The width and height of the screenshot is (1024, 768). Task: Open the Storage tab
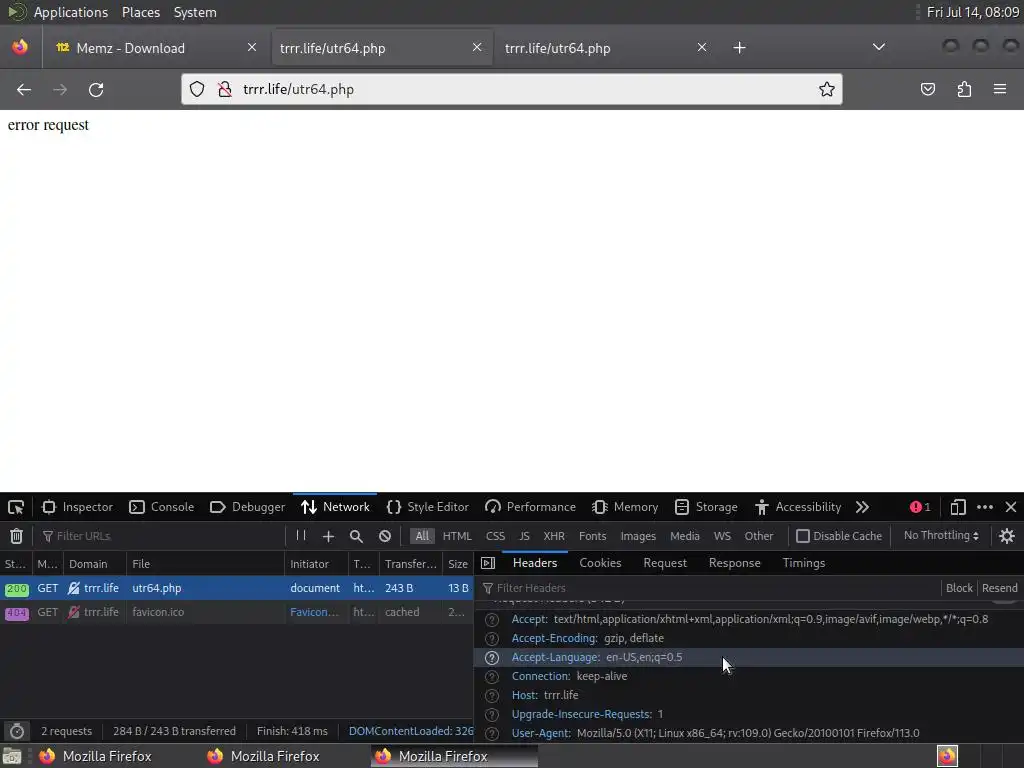[706, 507]
